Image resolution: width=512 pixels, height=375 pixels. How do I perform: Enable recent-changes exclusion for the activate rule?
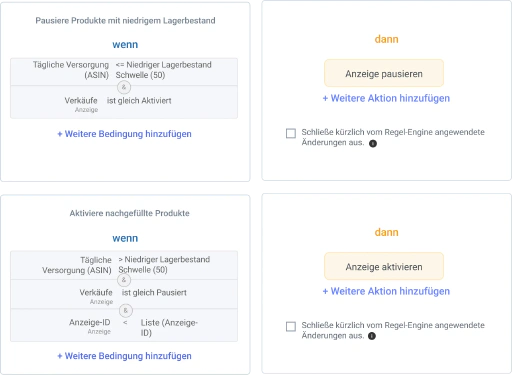click(291, 326)
